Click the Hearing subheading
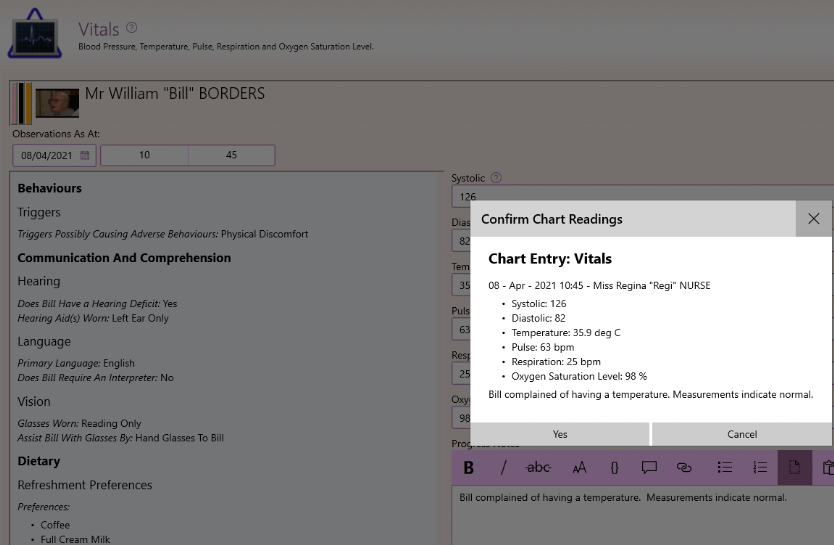The image size is (834, 545). [x=39, y=281]
